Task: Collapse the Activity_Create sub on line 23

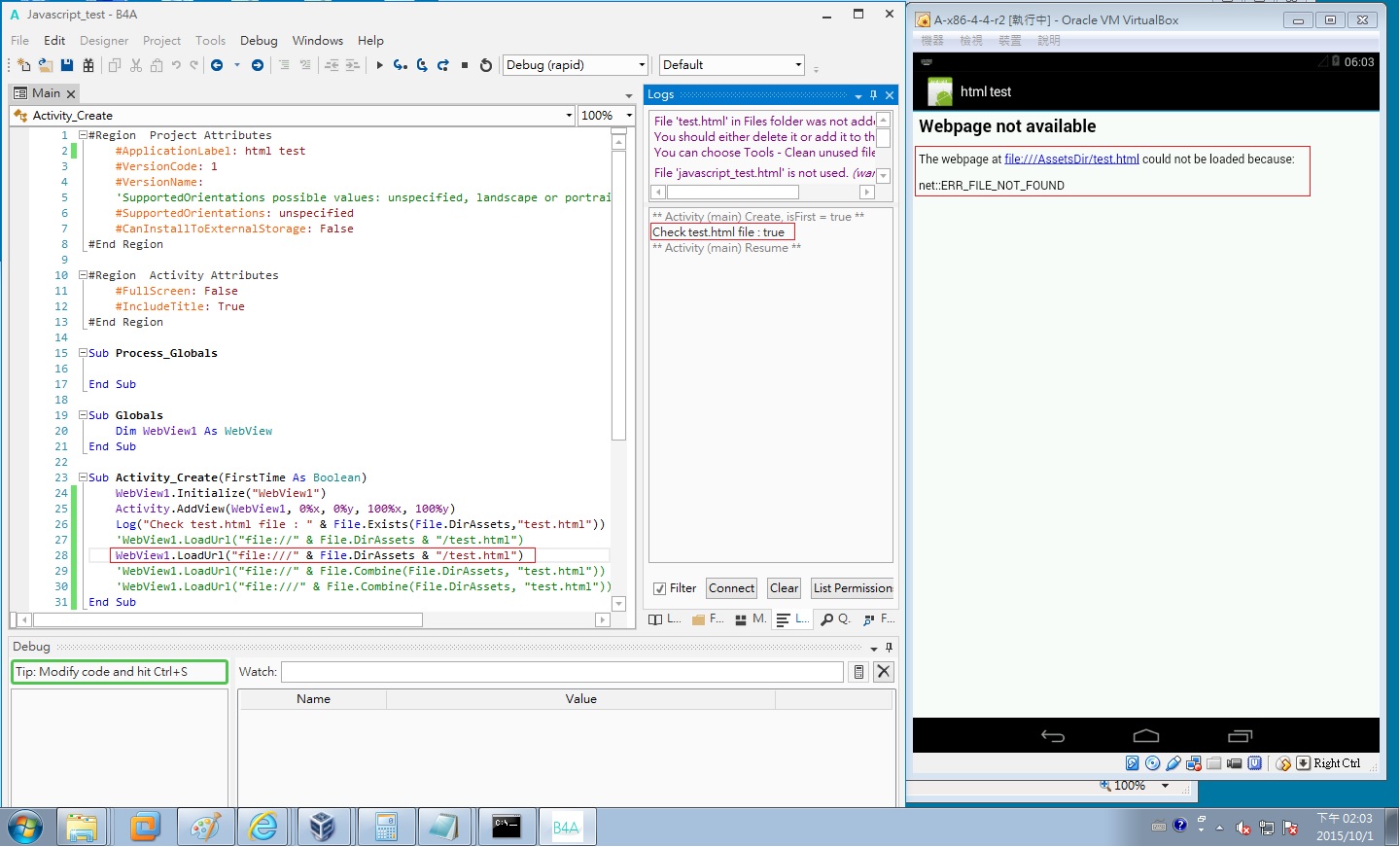Action: (x=83, y=477)
